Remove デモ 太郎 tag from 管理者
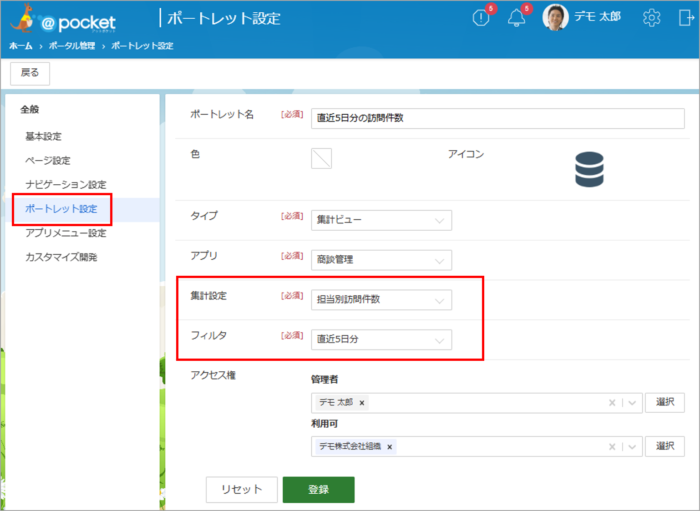This screenshot has width=700, height=511. pyautogui.click(x=361, y=403)
